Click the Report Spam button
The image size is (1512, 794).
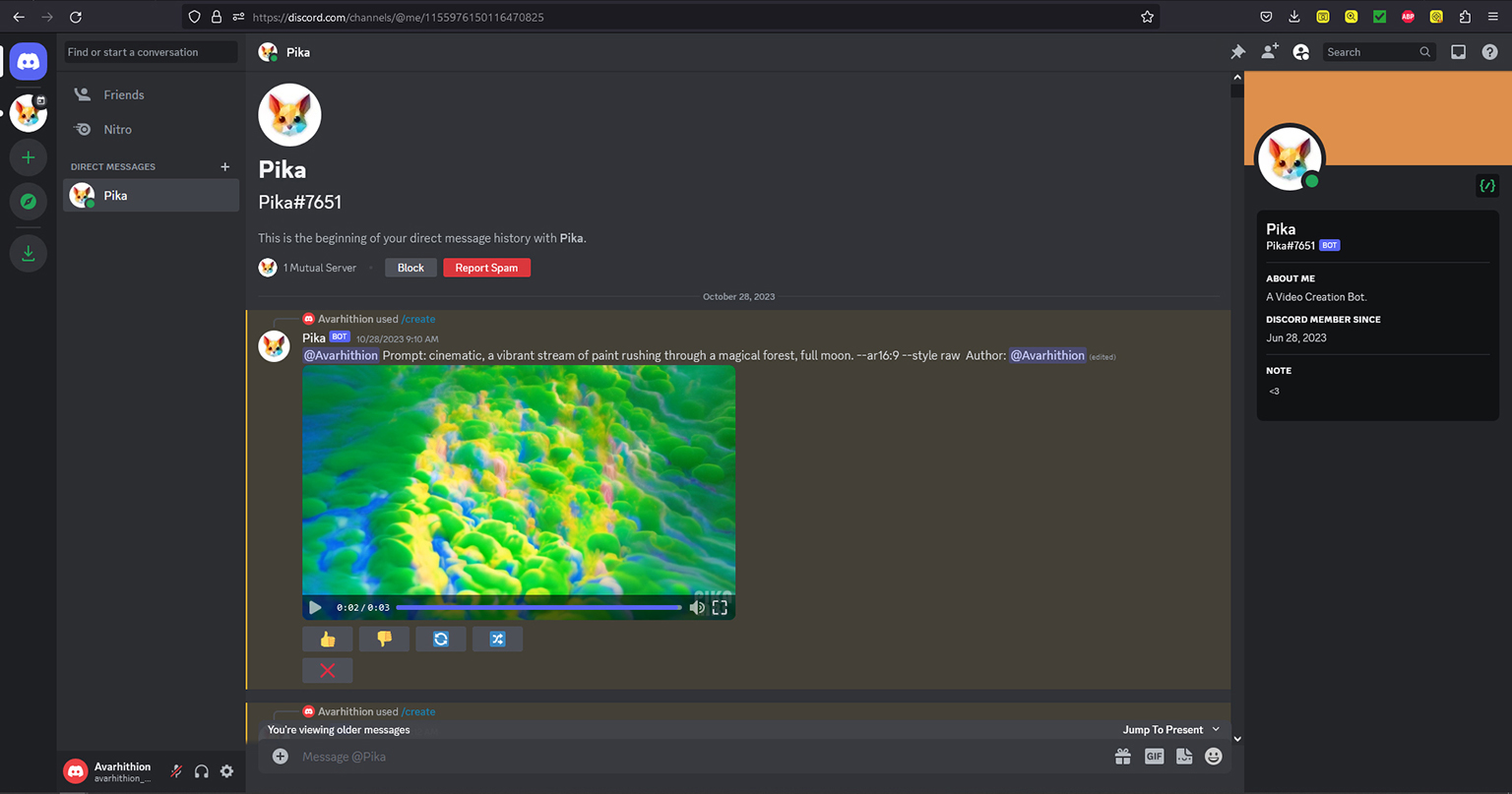pos(486,268)
